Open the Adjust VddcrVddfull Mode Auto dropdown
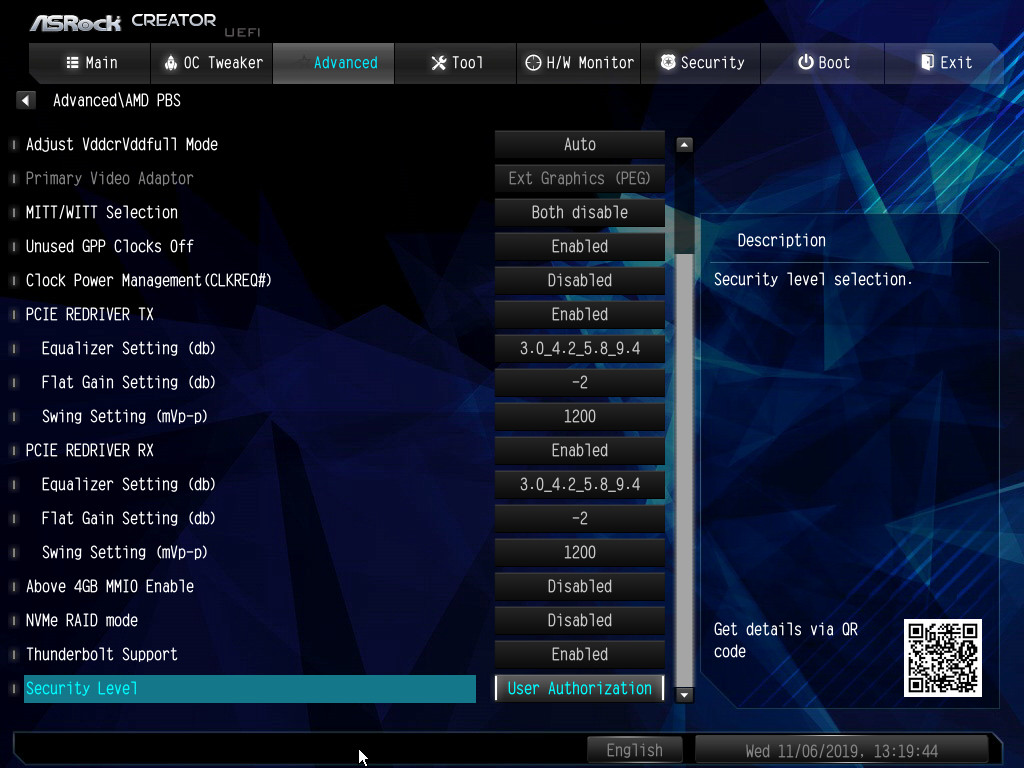The width and height of the screenshot is (1024, 768). tap(579, 144)
